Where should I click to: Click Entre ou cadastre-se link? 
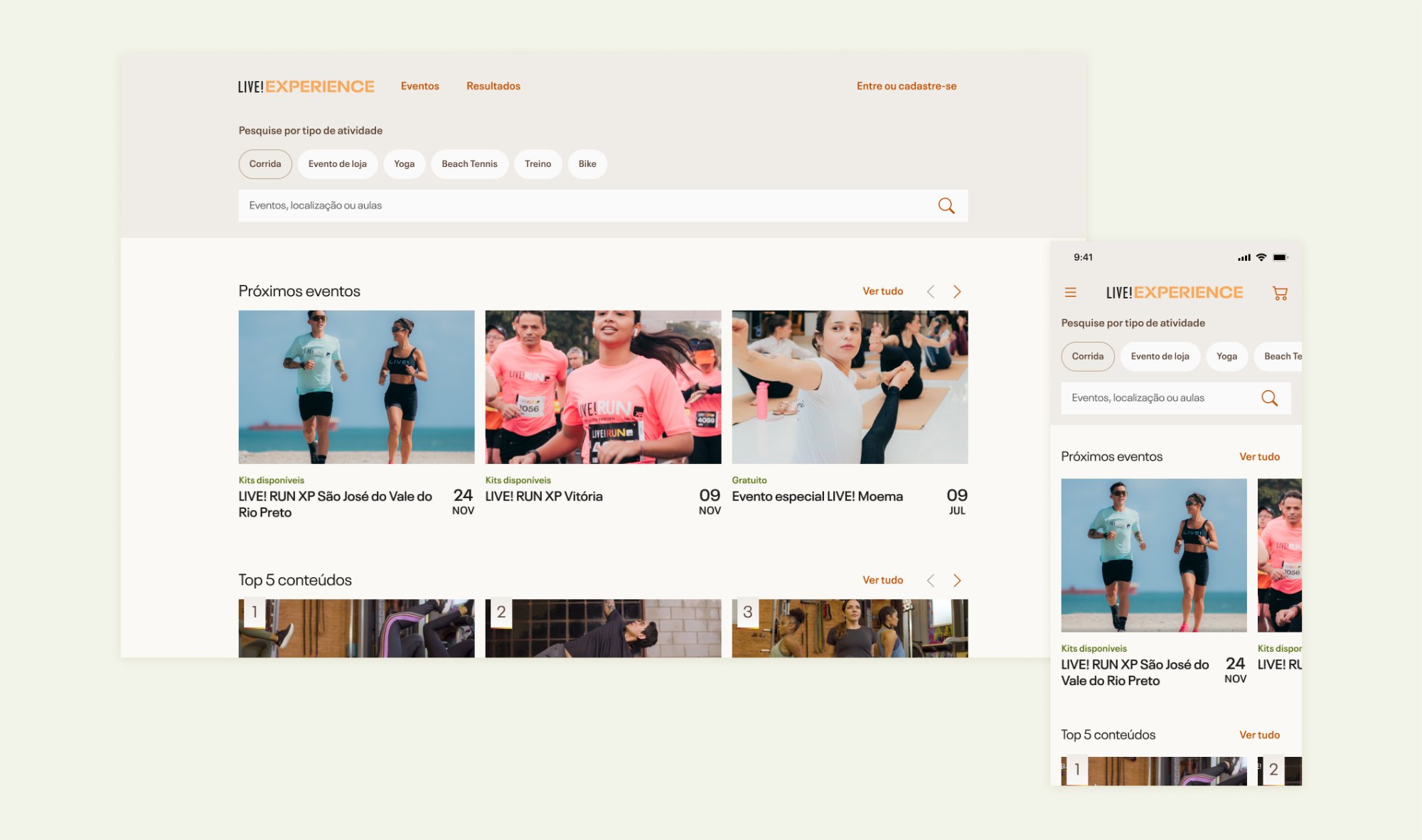tap(907, 86)
